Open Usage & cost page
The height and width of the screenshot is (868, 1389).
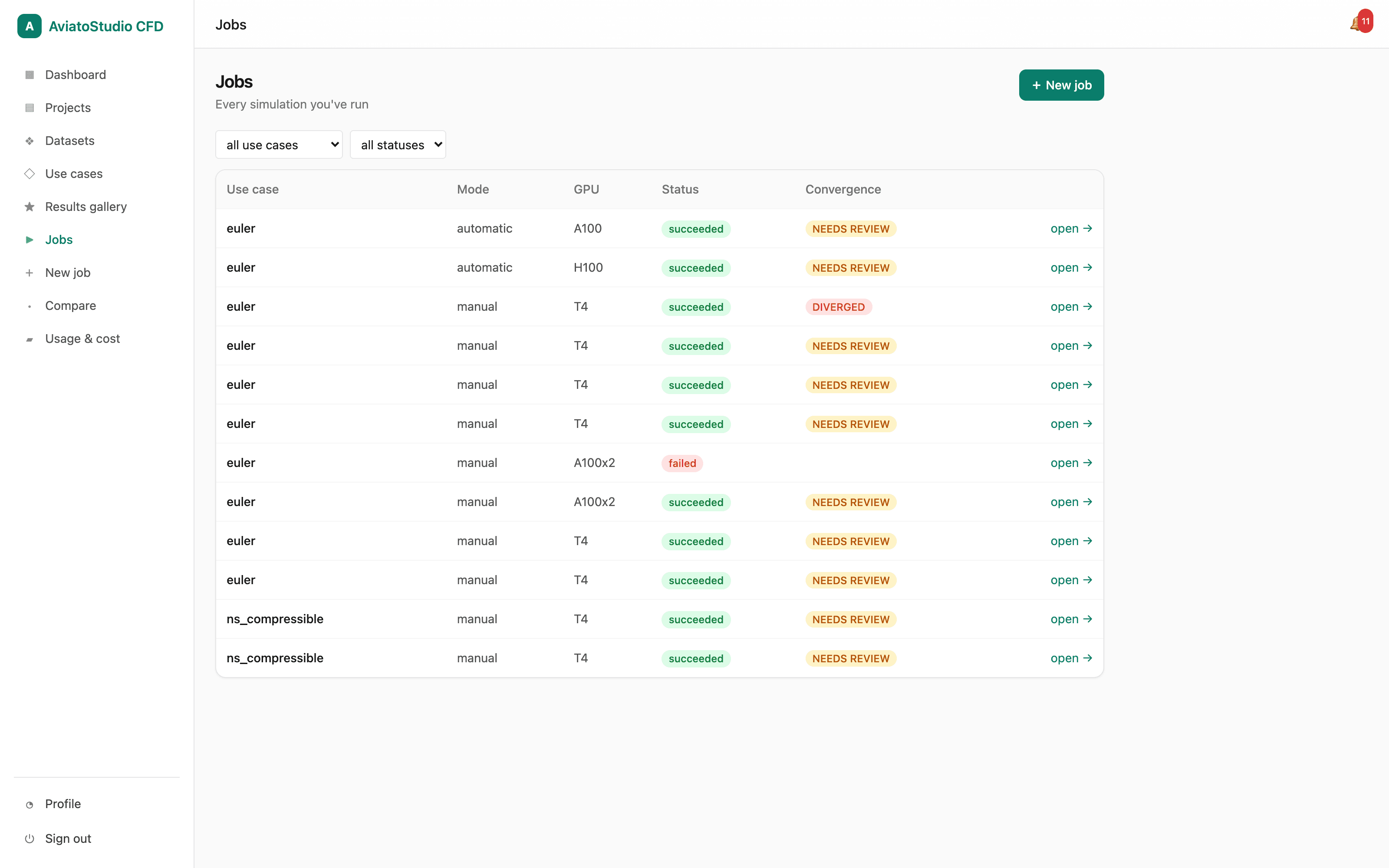click(82, 339)
